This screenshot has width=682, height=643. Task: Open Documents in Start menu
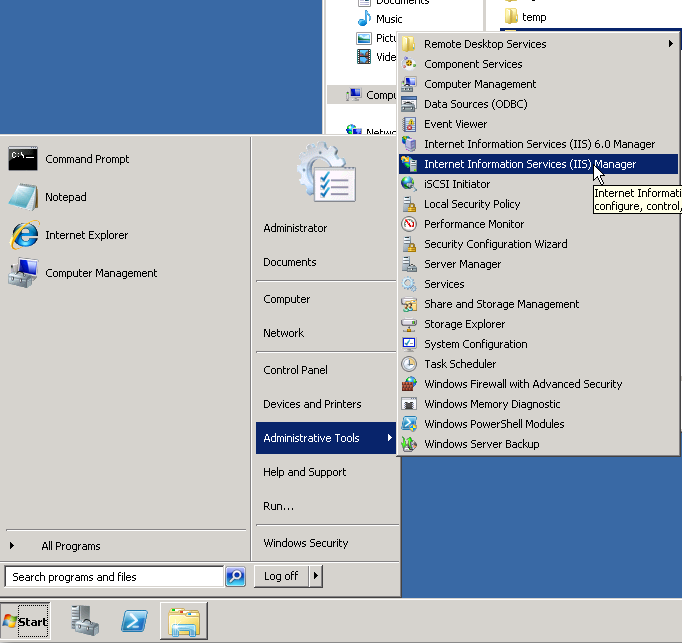tap(290, 262)
